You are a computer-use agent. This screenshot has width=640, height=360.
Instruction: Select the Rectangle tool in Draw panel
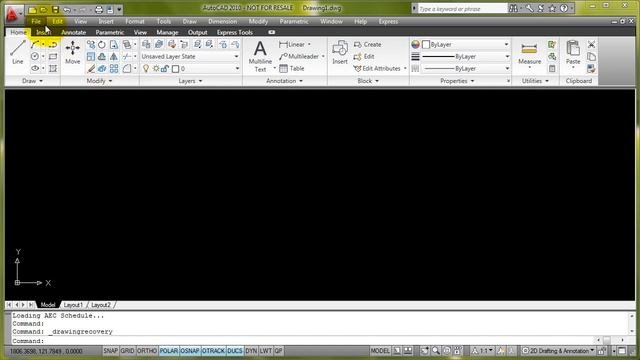click(53, 57)
